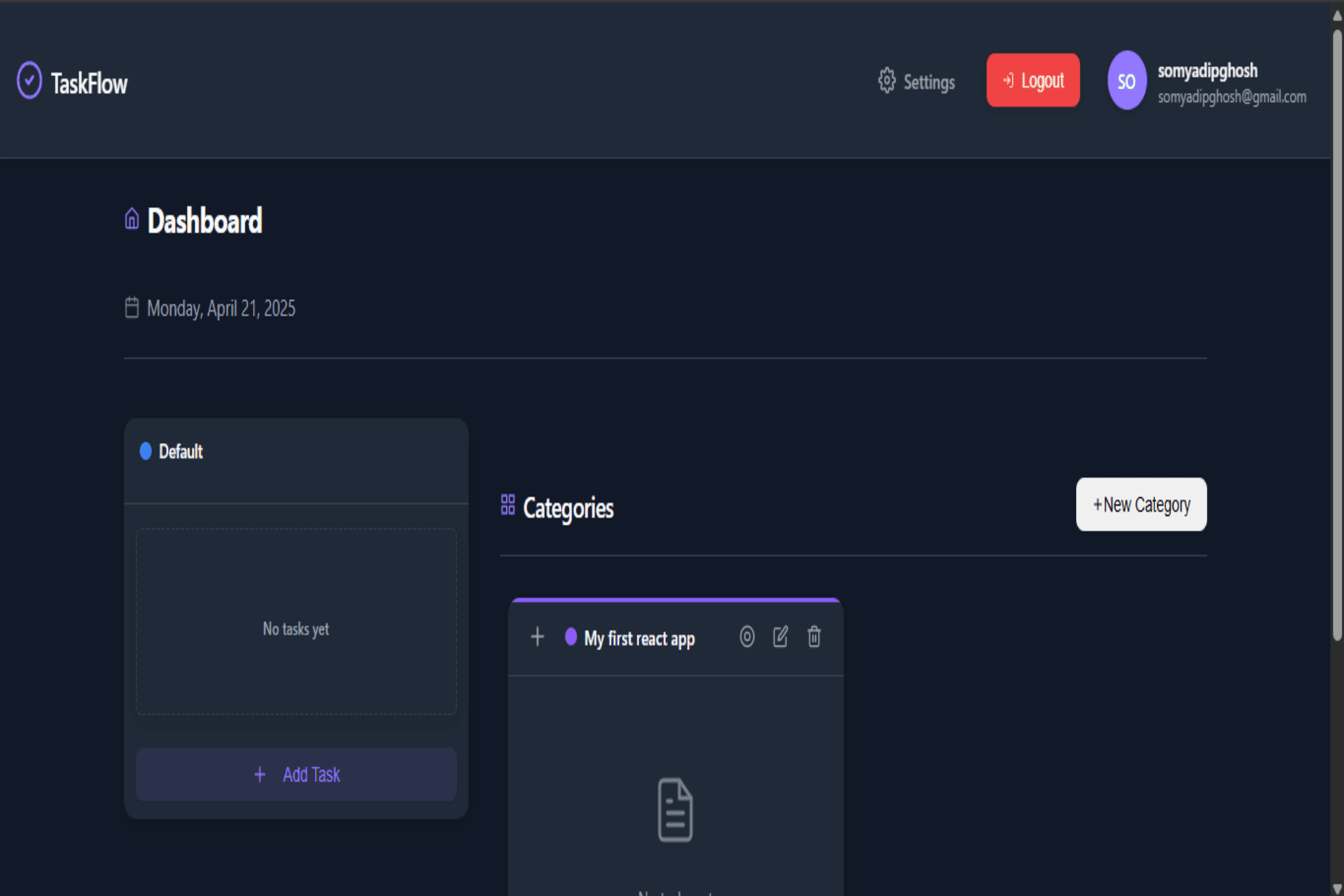This screenshot has height=896, width=1344.
Task: Click the TaskFlow checkmark logo icon
Action: [x=29, y=81]
